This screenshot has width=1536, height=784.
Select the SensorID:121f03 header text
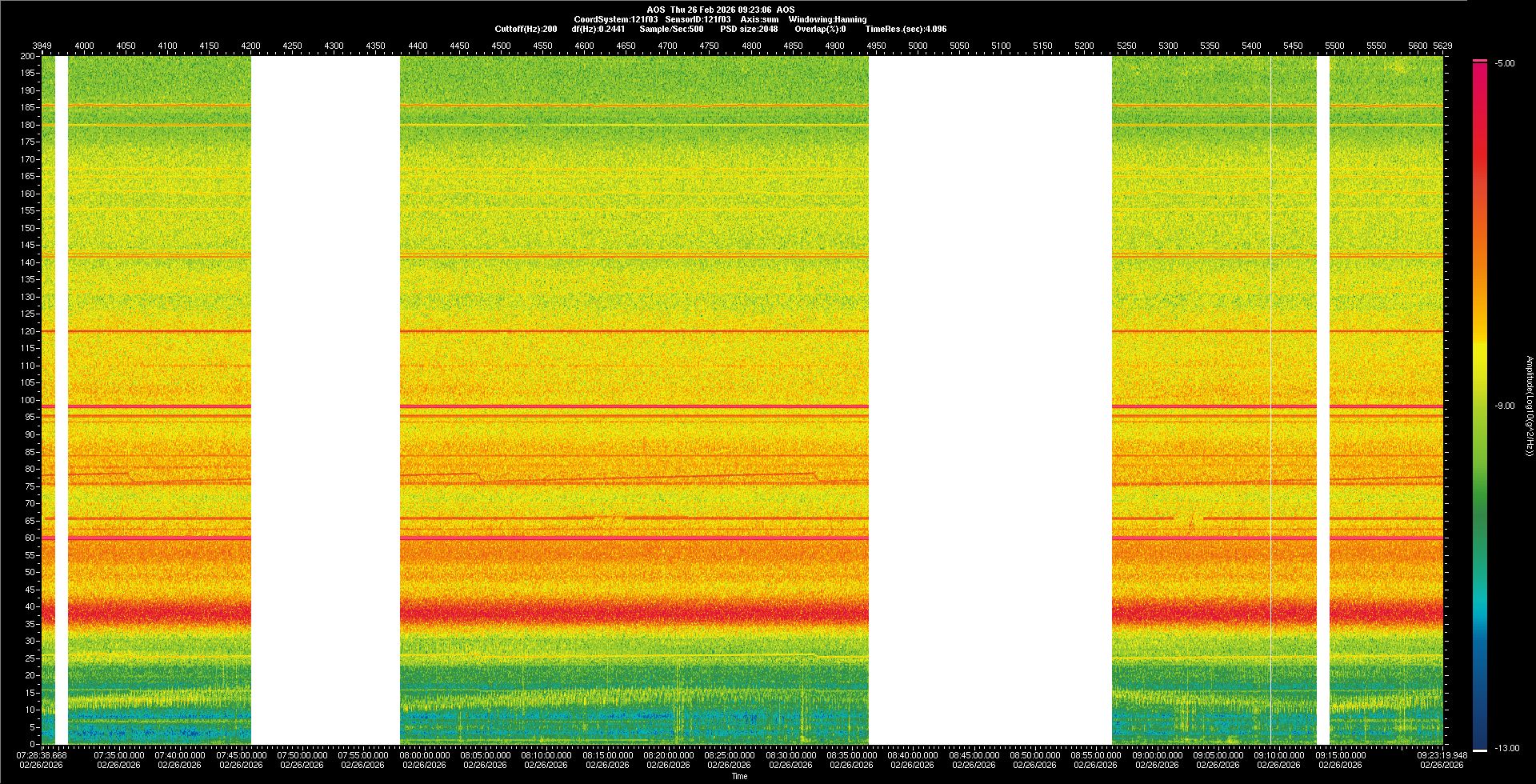(x=698, y=19)
